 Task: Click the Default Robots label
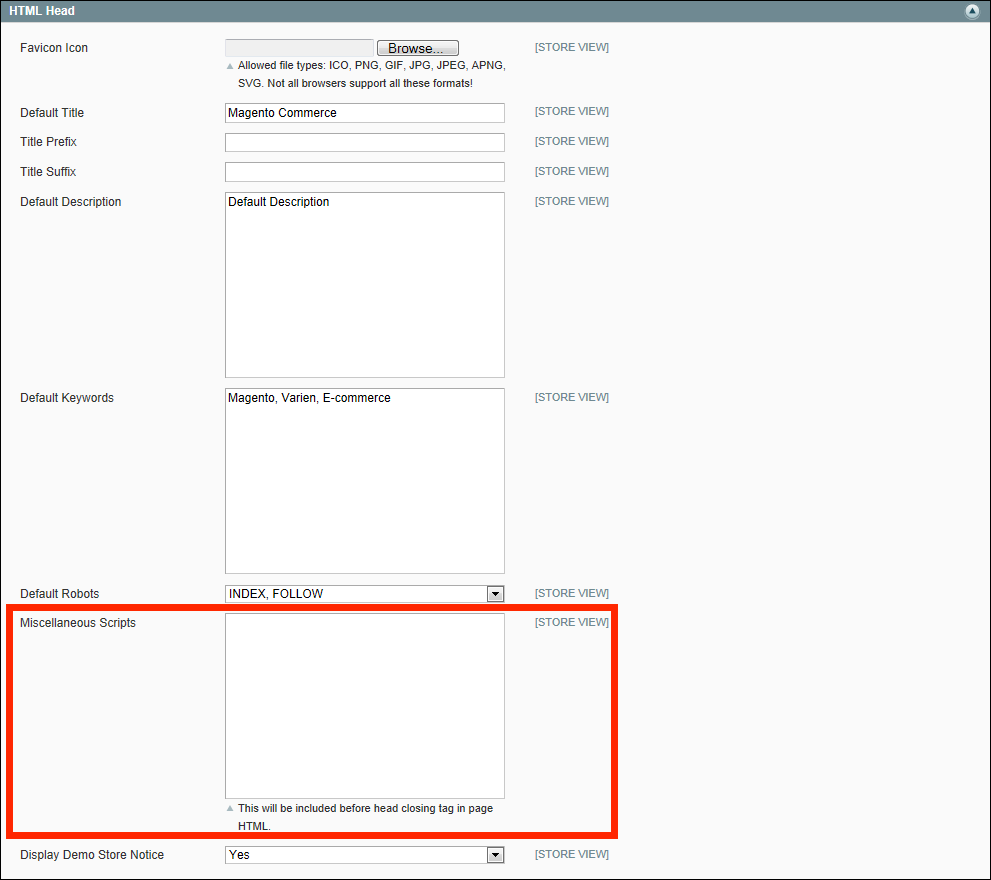click(x=59, y=594)
